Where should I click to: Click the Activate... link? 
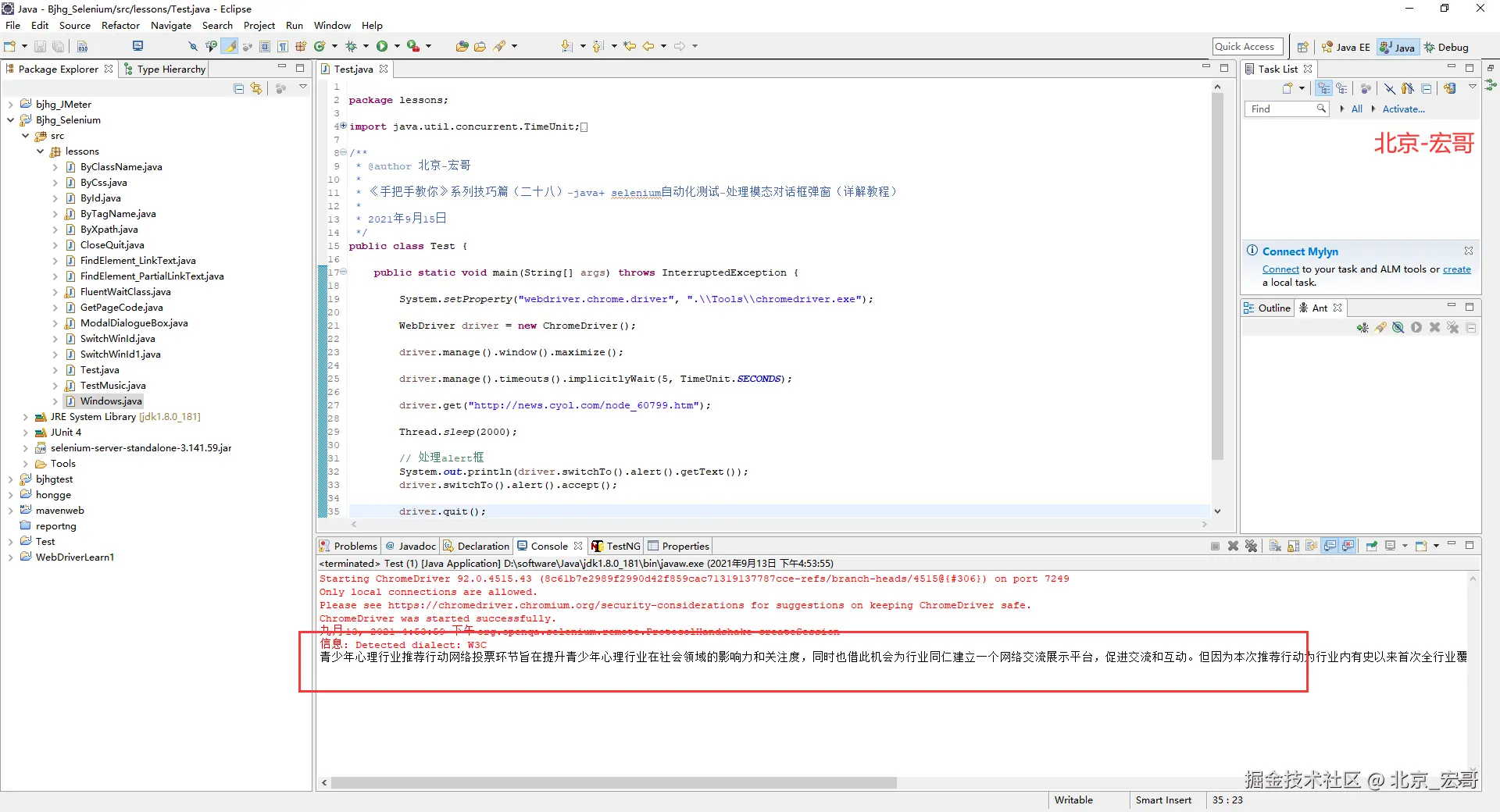click(1403, 109)
